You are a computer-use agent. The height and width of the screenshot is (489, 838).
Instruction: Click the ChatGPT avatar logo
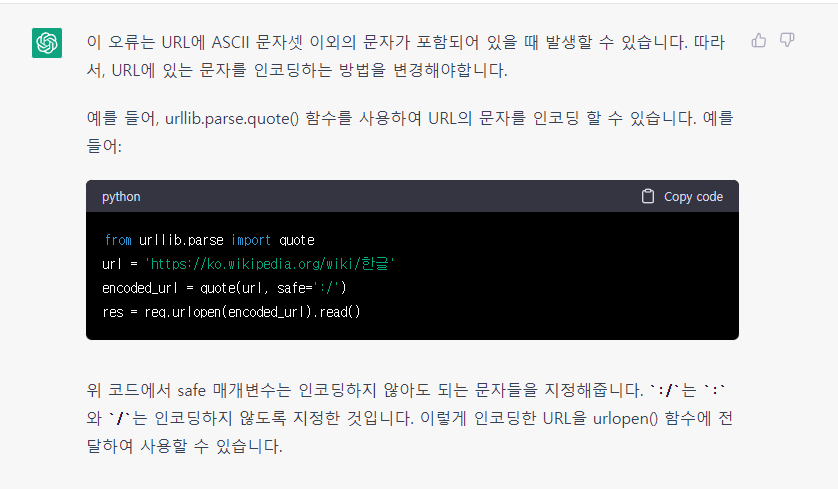click(x=47, y=43)
